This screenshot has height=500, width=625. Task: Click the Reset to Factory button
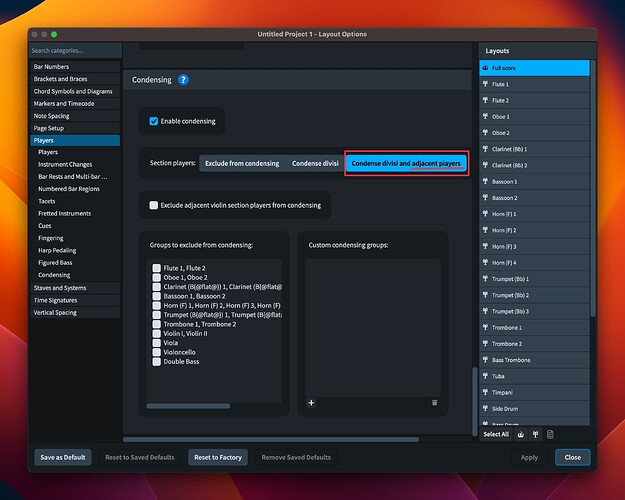[x=218, y=457]
